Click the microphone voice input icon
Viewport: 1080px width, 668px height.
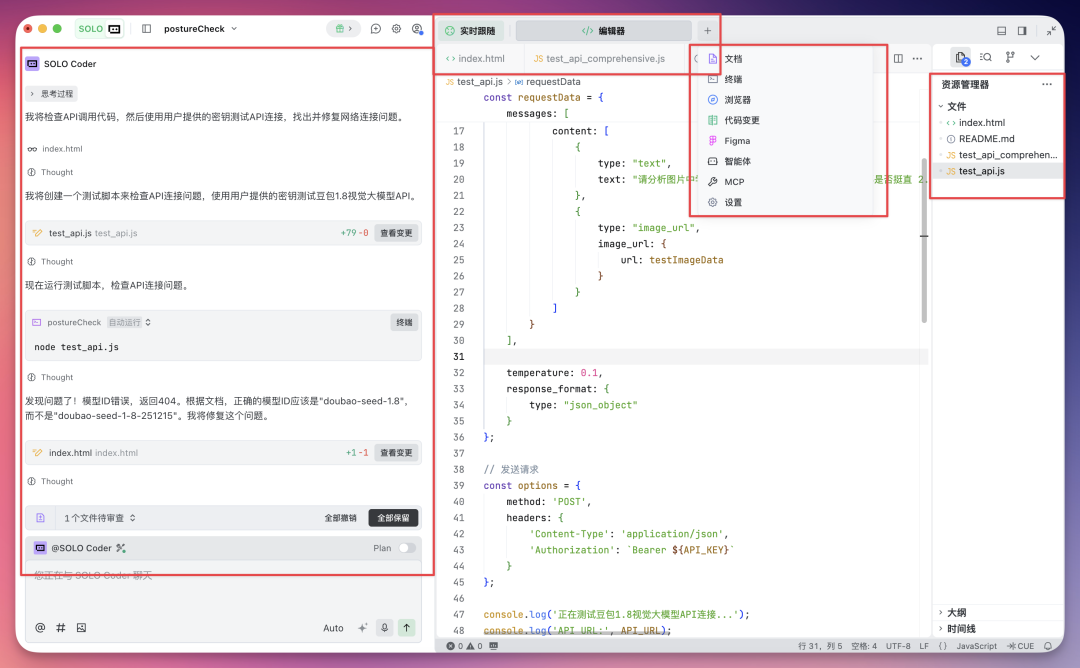coord(384,628)
